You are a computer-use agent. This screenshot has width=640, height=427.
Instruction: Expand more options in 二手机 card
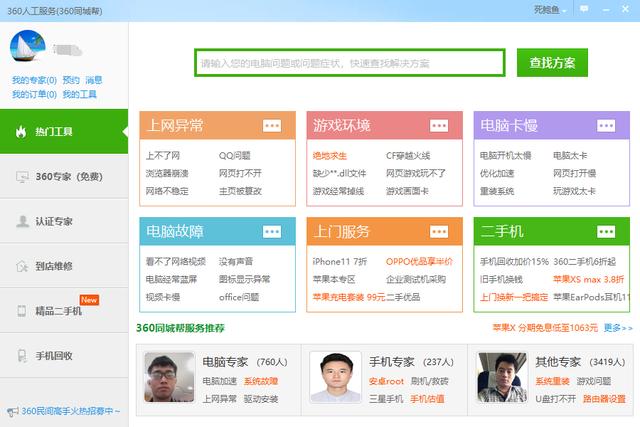coord(606,231)
